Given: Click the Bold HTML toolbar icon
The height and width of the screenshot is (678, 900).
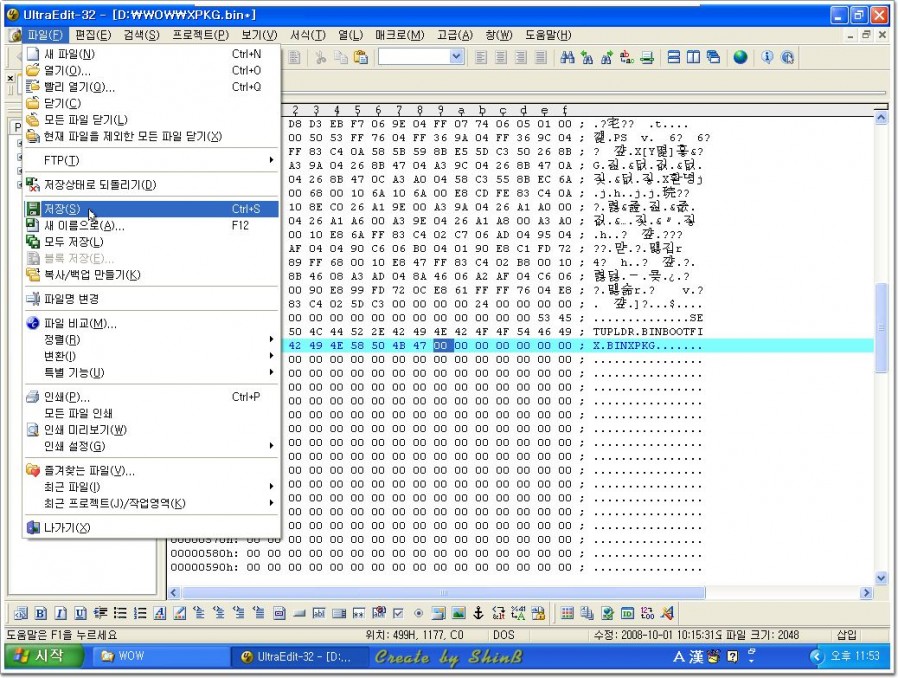Looking at the screenshot, I should point(40,613).
